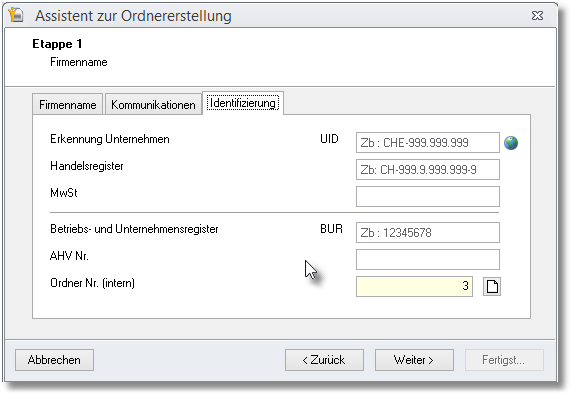The image size is (572, 396).
Task: Open the Kommunikationen tab
Action: (153, 105)
